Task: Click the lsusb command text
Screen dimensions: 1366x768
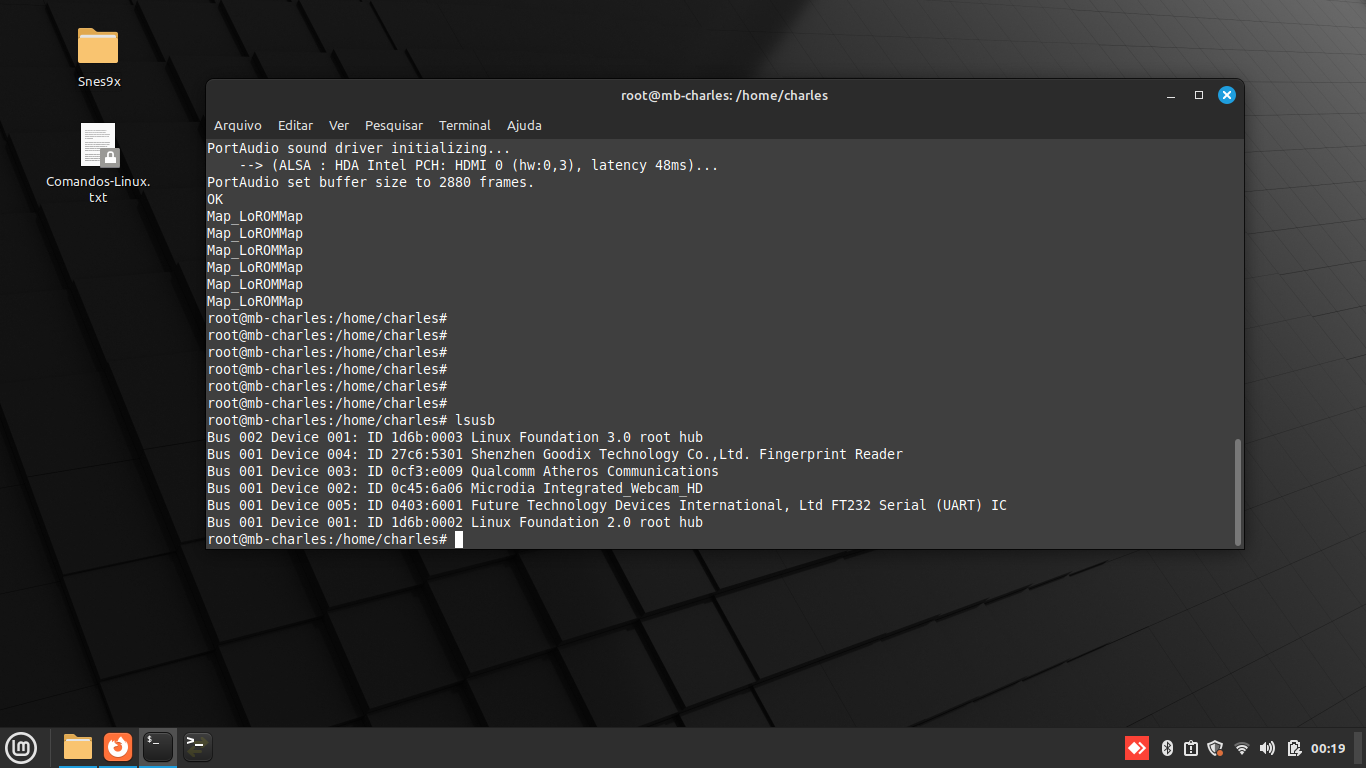Action: coord(475,420)
